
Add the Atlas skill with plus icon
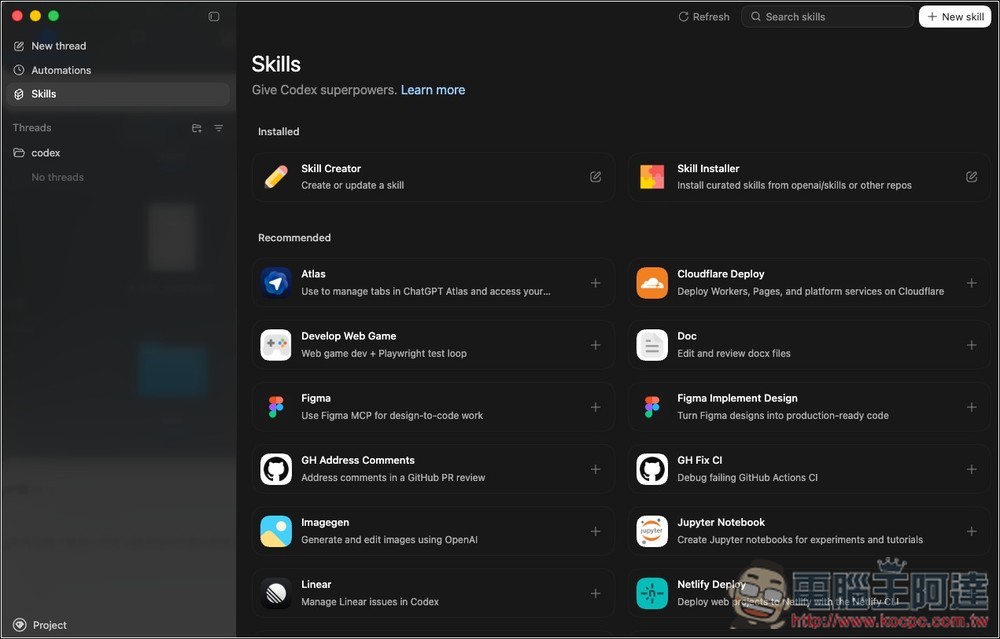(x=595, y=283)
